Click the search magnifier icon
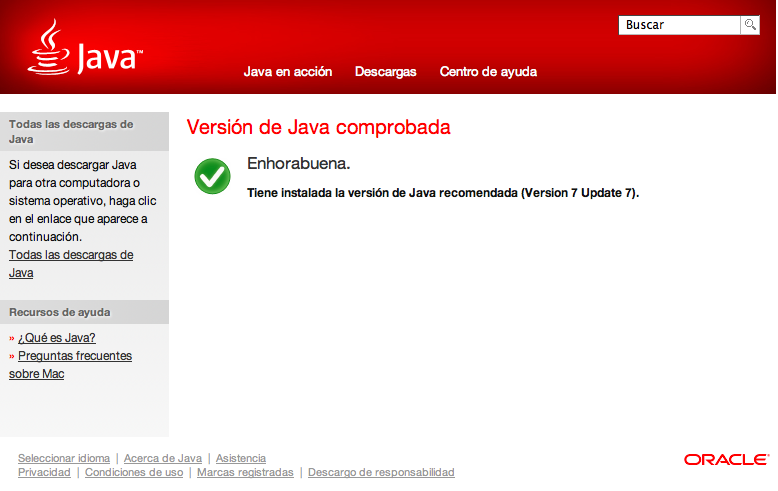This screenshot has width=778, height=491. coord(750,25)
